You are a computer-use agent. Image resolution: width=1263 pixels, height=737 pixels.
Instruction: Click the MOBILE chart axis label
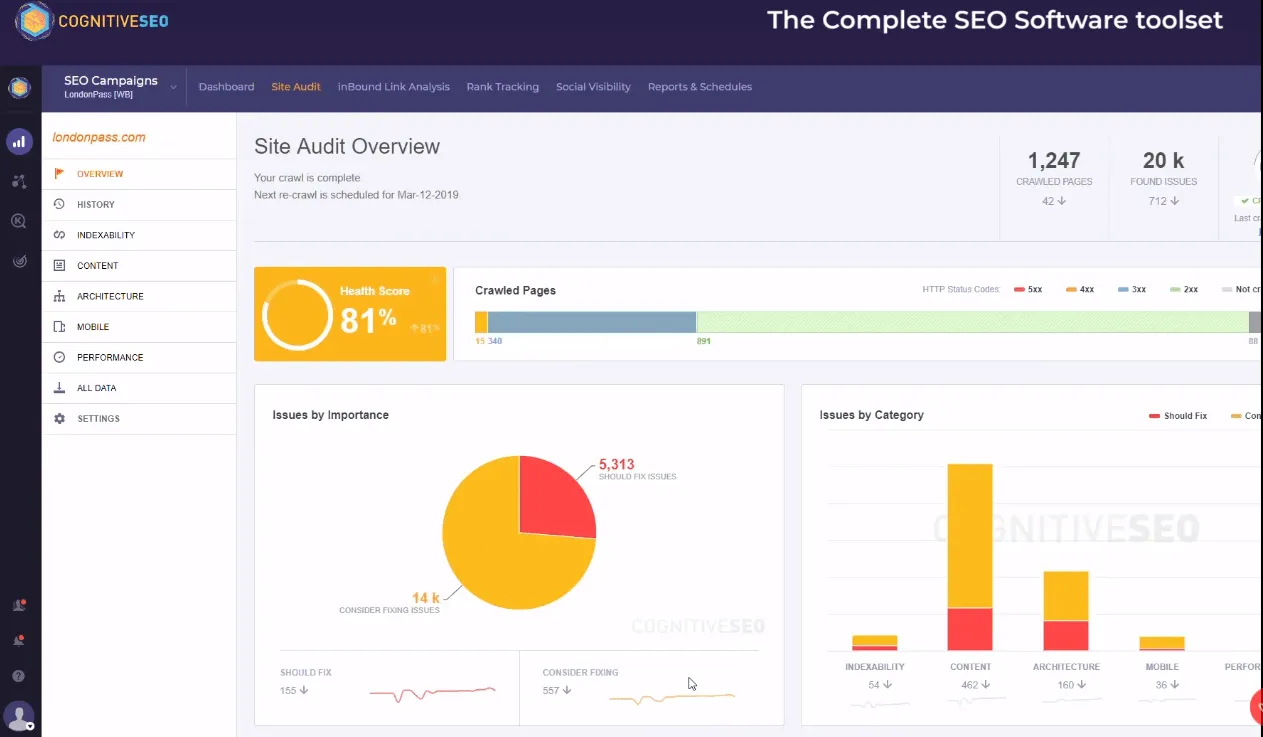click(1162, 667)
